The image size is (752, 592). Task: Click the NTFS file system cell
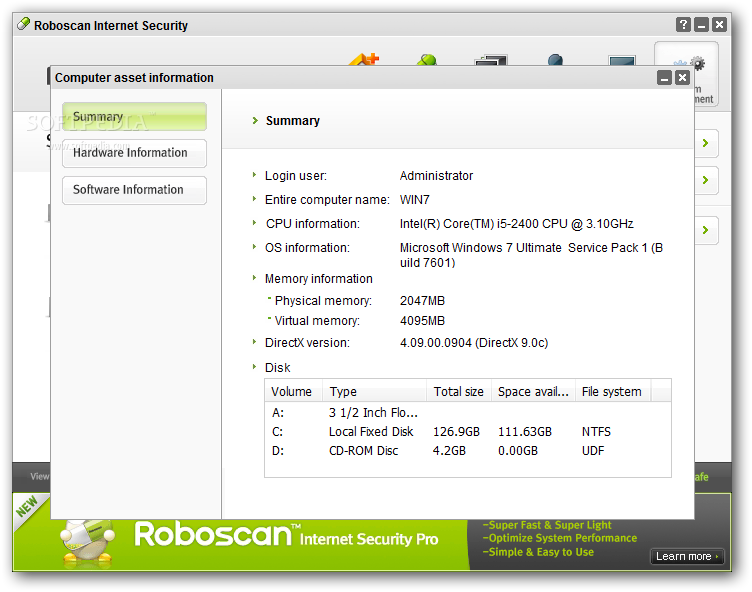[x=596, y=432]
